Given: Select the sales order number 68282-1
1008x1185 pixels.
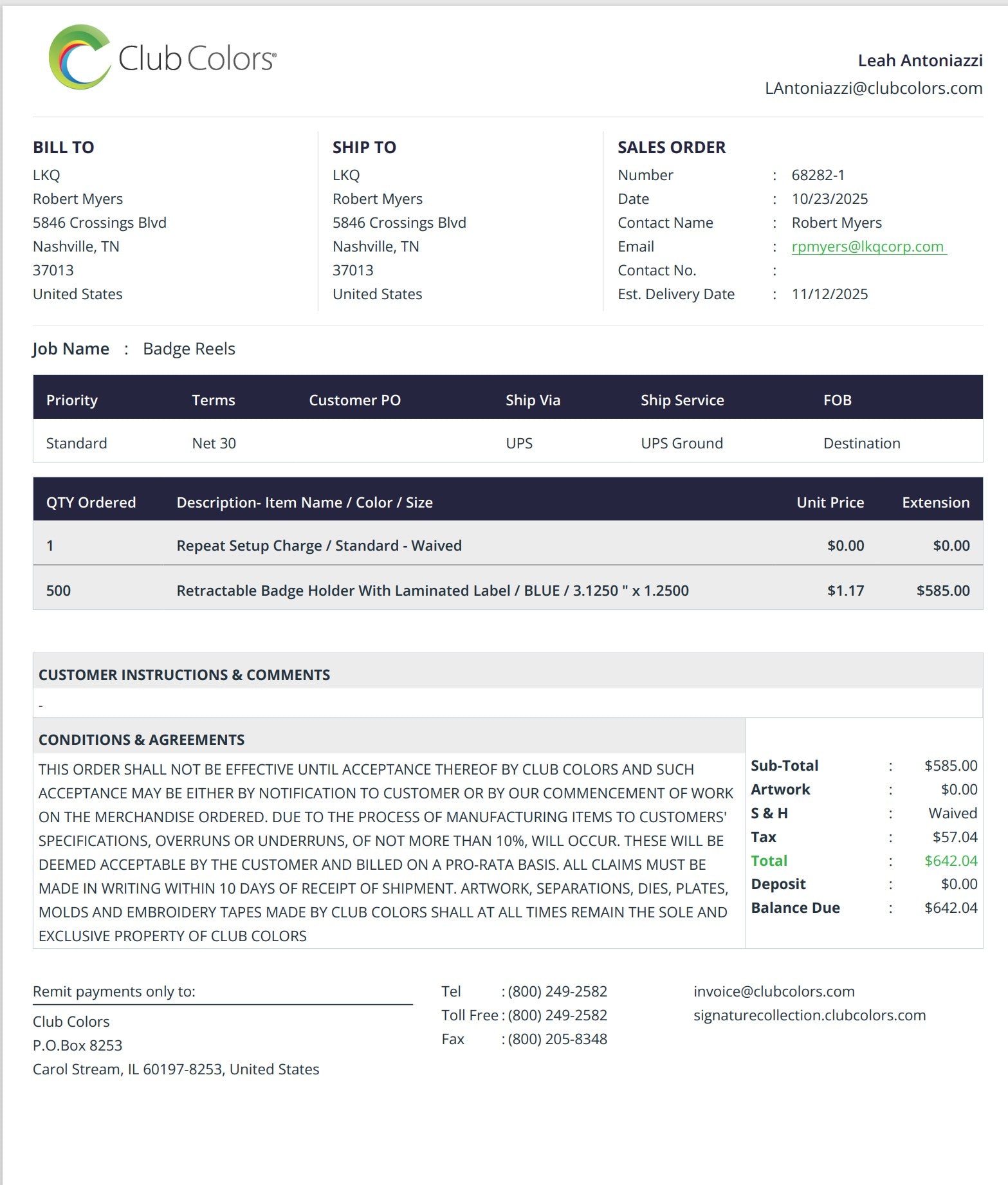Looking at the screenshot, I should click(x=818, y=175).
